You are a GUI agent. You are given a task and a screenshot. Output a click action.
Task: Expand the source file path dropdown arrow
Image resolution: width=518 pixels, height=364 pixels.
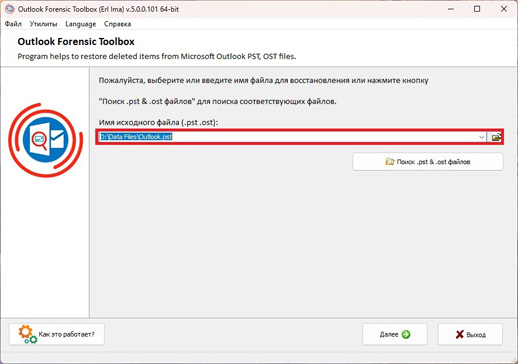tap(481, 137)
